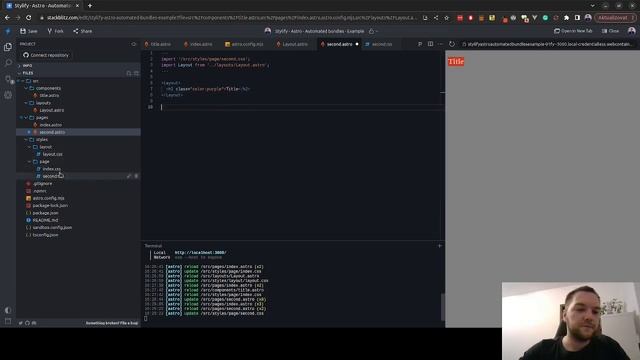
Task: Click the split editor icon
Action: point(430,44)
